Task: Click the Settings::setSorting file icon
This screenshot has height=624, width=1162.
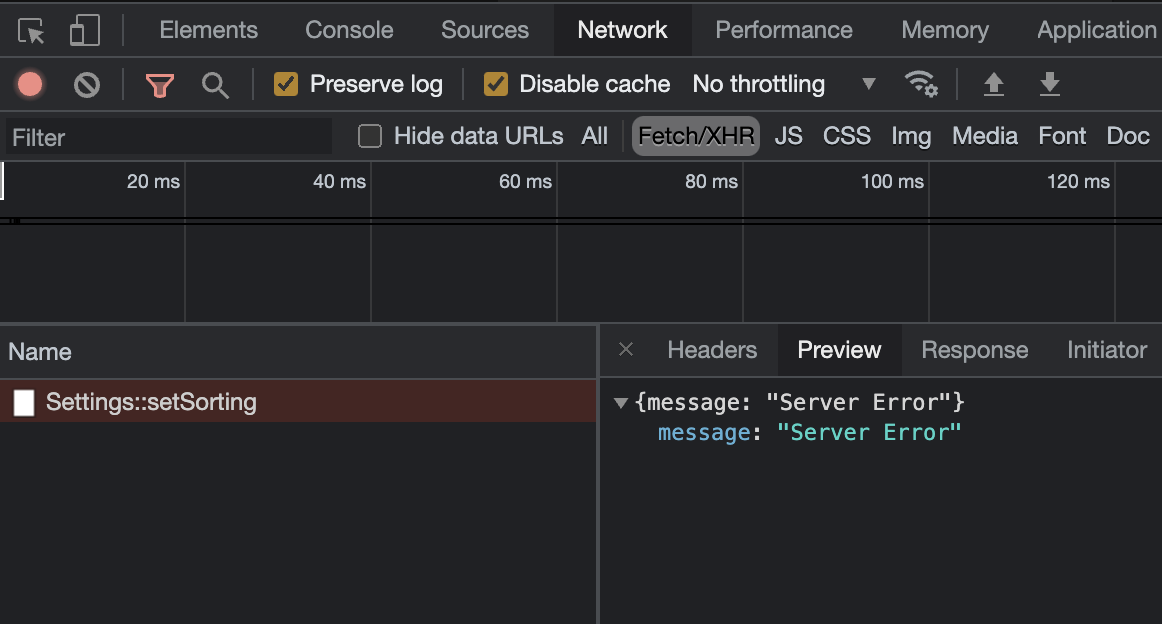Action: 24,402
